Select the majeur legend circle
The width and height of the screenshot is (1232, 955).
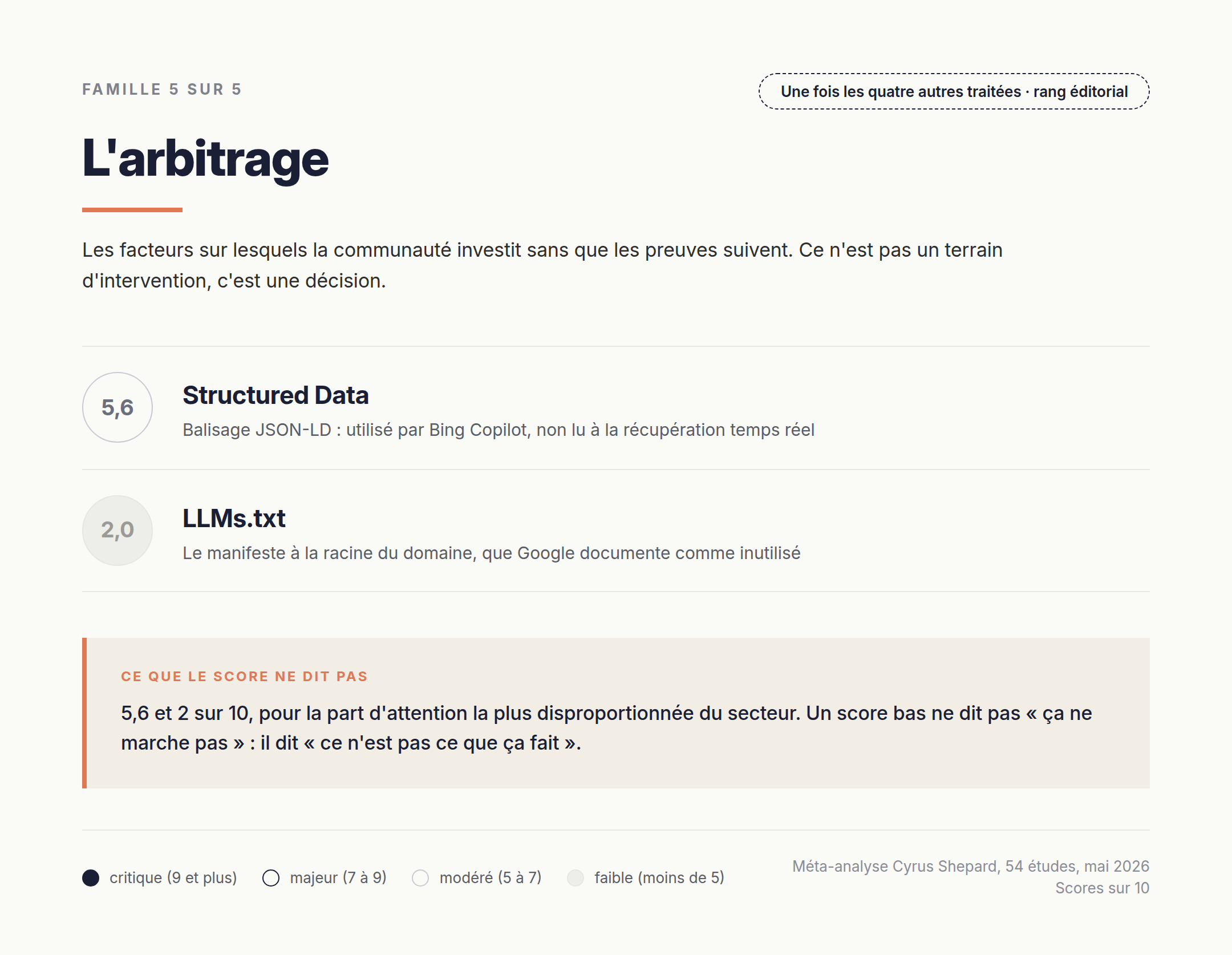point(271,877)
